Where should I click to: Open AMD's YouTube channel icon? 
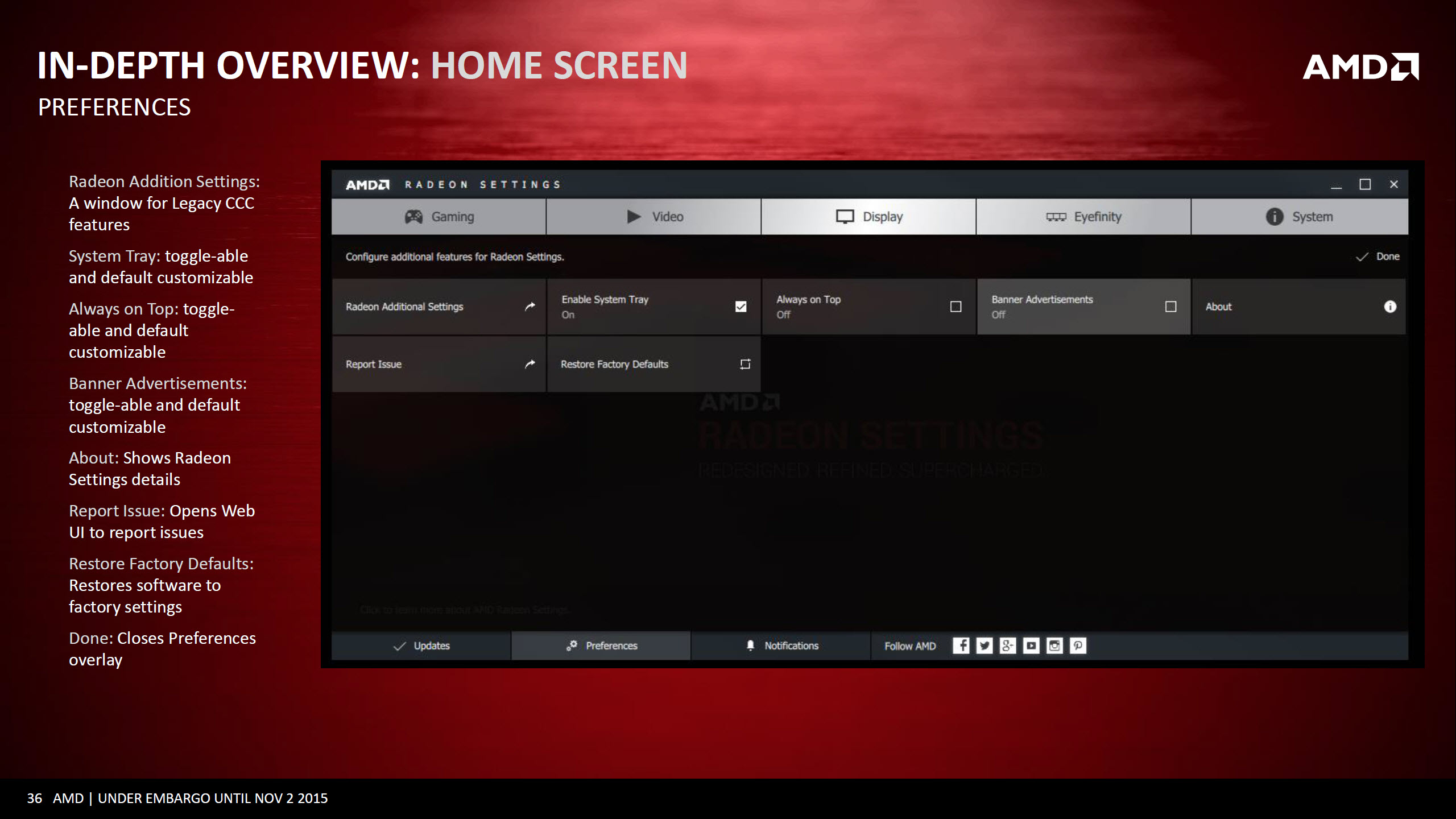1032,646
